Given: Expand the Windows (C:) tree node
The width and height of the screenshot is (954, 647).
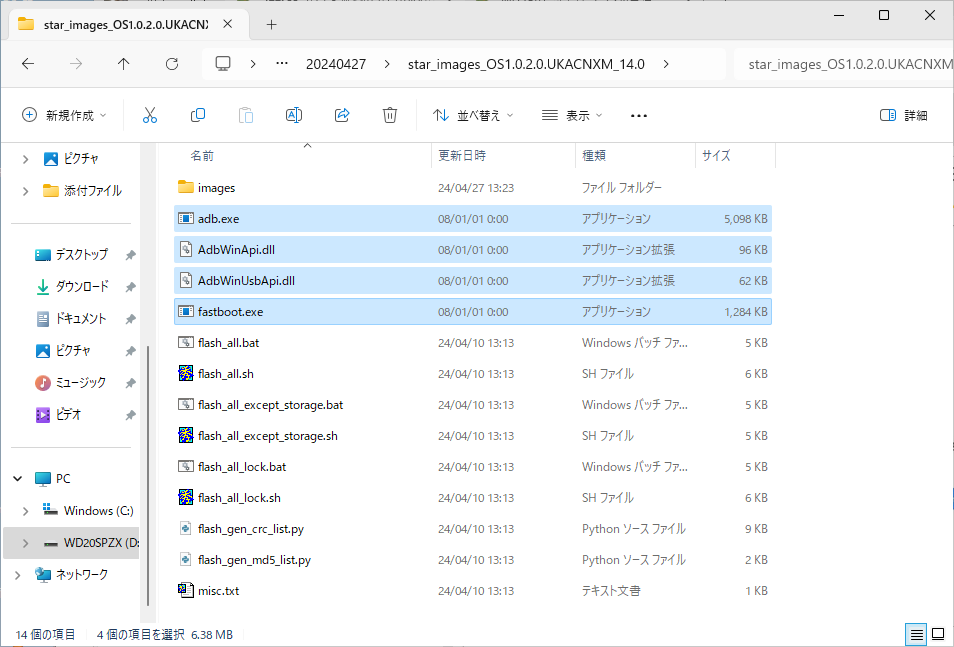Looking at the screenshot, I should click(x=26, y=511).
